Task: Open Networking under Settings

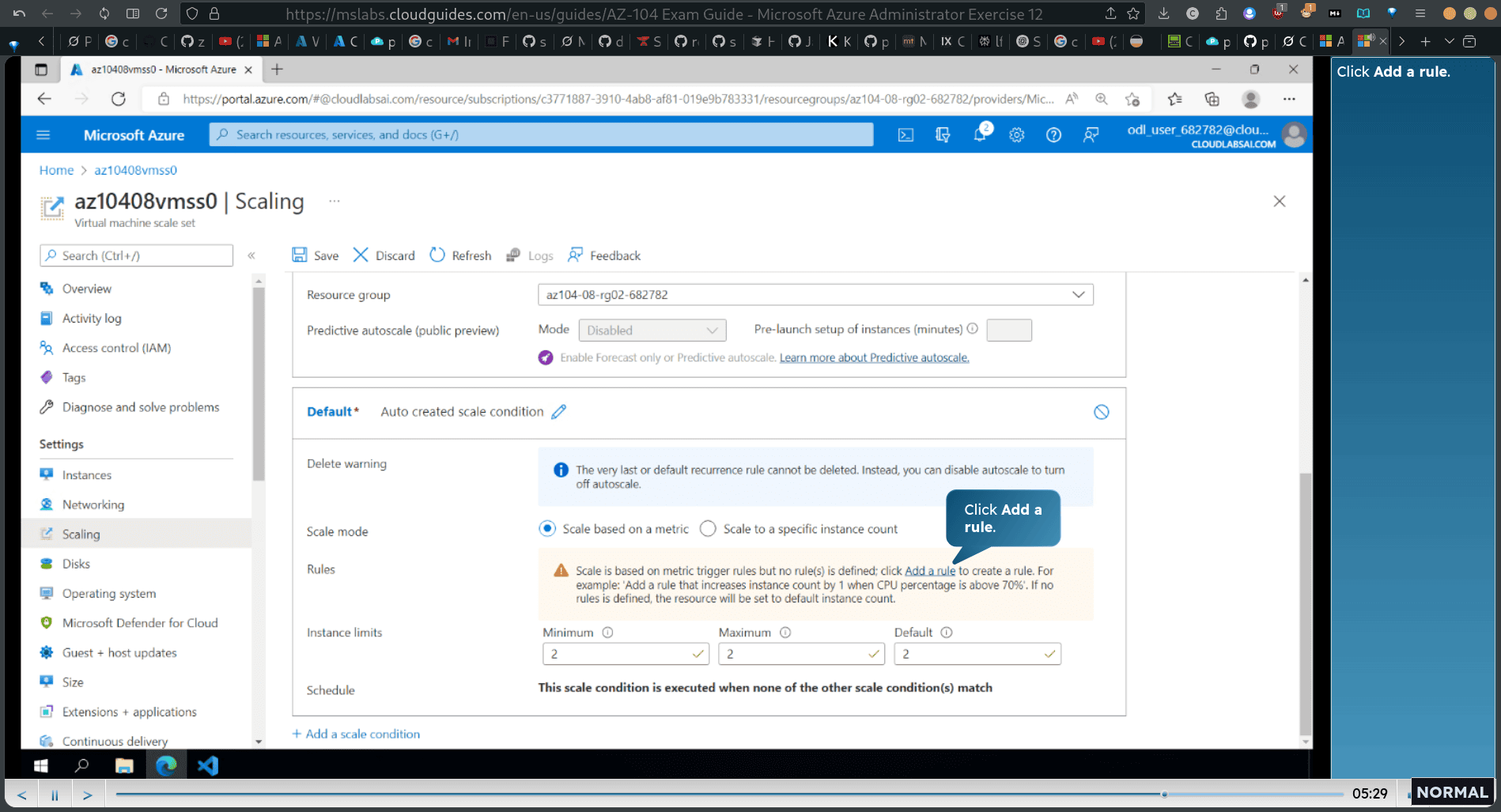Action: 93,504
